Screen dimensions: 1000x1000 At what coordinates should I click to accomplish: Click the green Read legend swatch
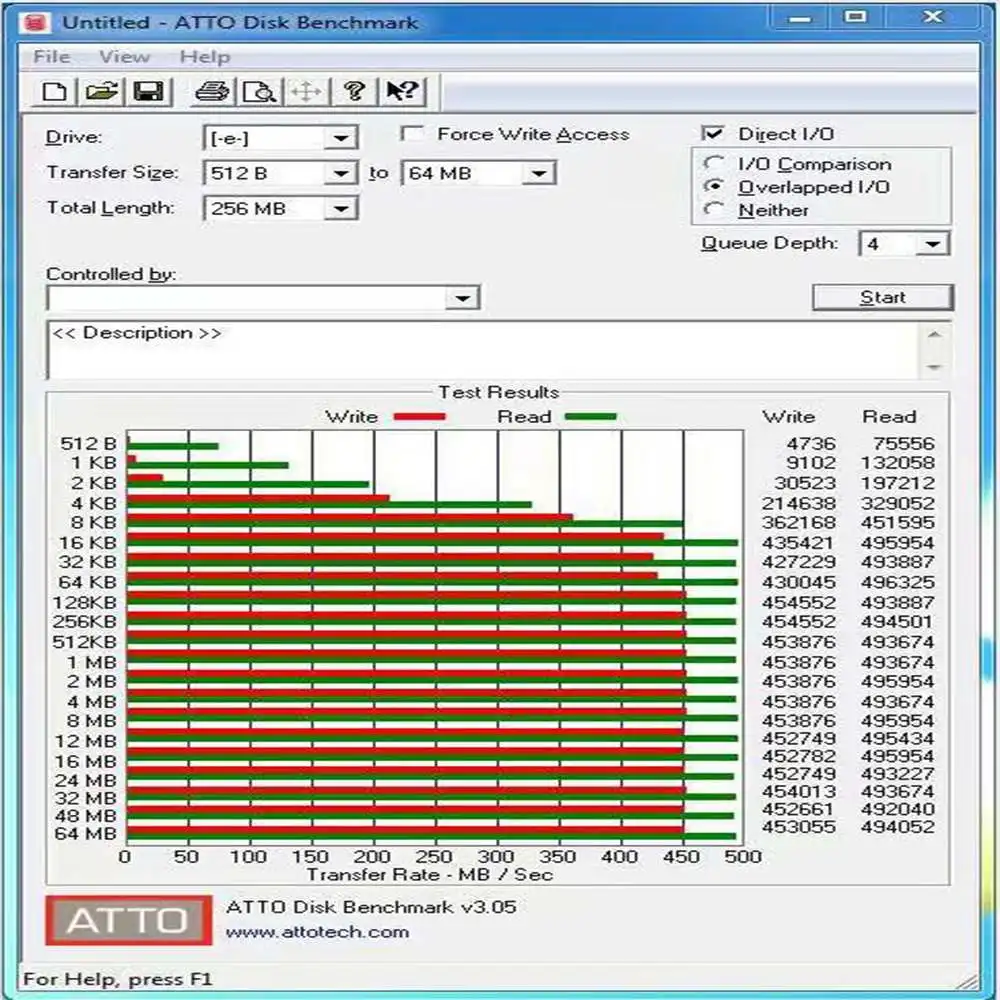[x=591, y=416]
